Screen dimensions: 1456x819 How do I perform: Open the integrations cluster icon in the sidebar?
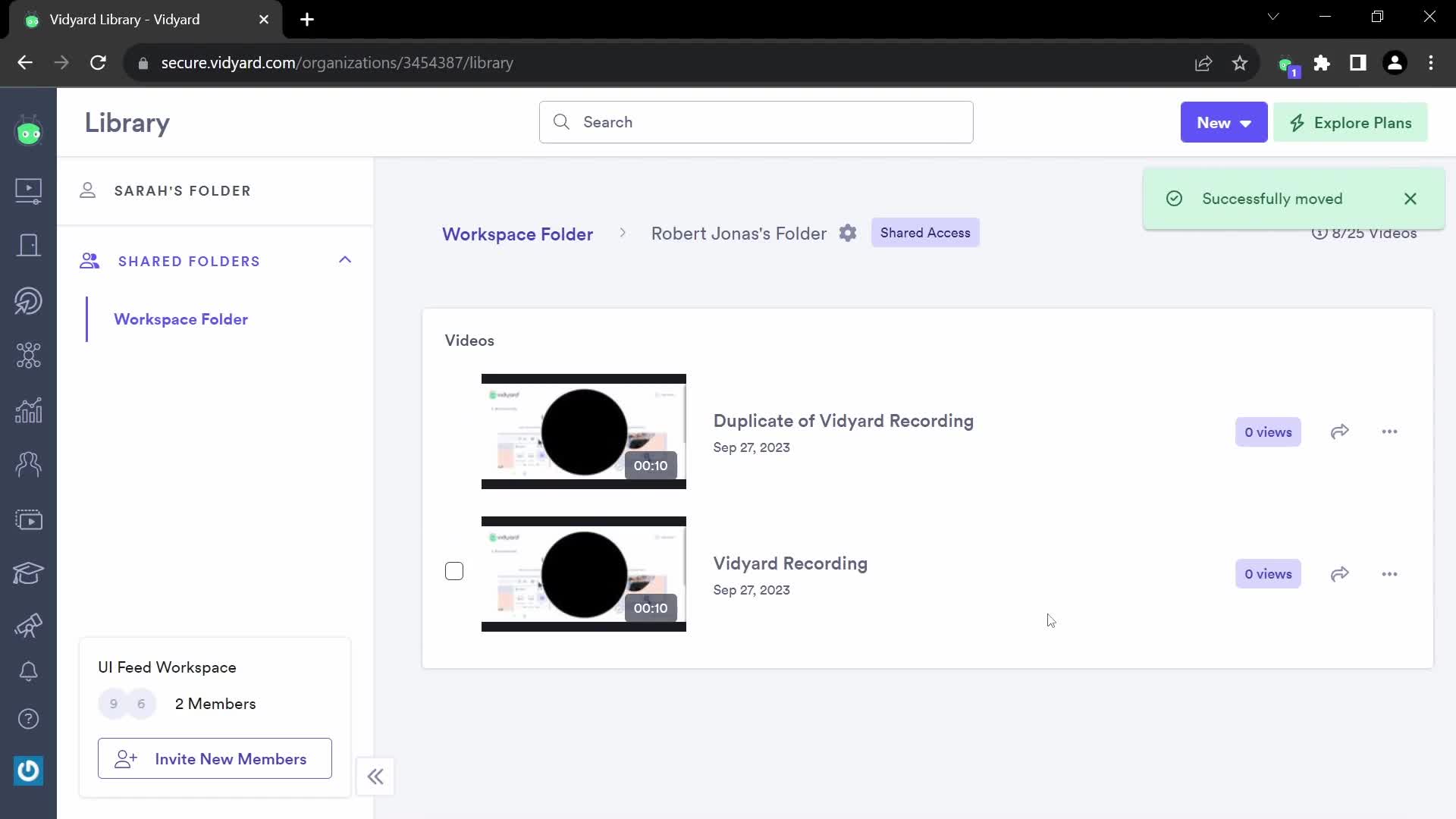click(29, 355)
